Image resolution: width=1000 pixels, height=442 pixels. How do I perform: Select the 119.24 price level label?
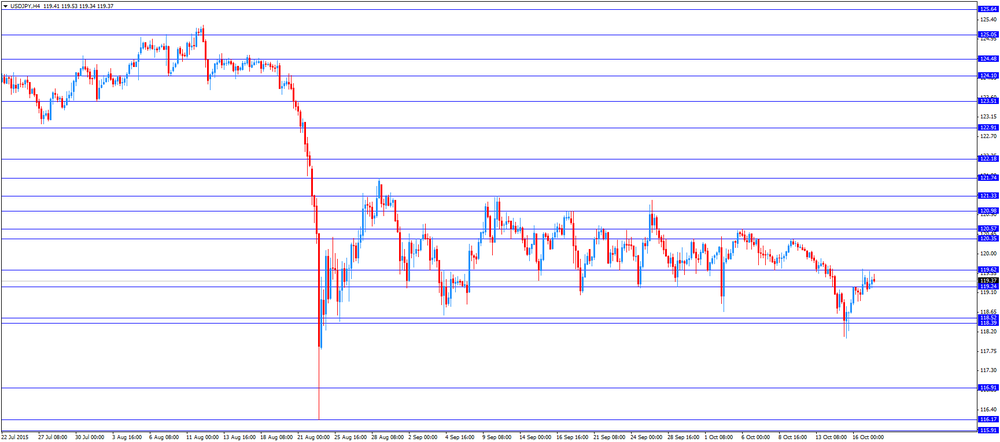click(988, 286)
